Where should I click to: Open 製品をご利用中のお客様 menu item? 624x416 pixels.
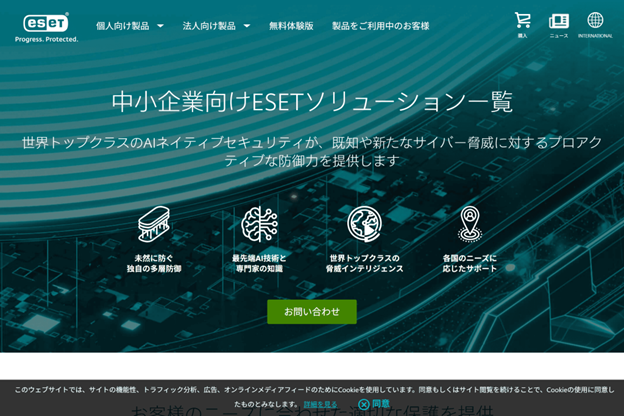coord(380,26)
